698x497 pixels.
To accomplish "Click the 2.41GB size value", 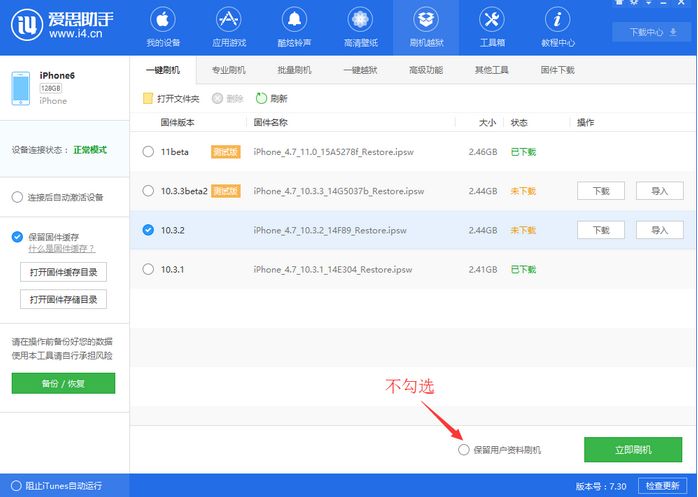I will [x=483, y=269].
